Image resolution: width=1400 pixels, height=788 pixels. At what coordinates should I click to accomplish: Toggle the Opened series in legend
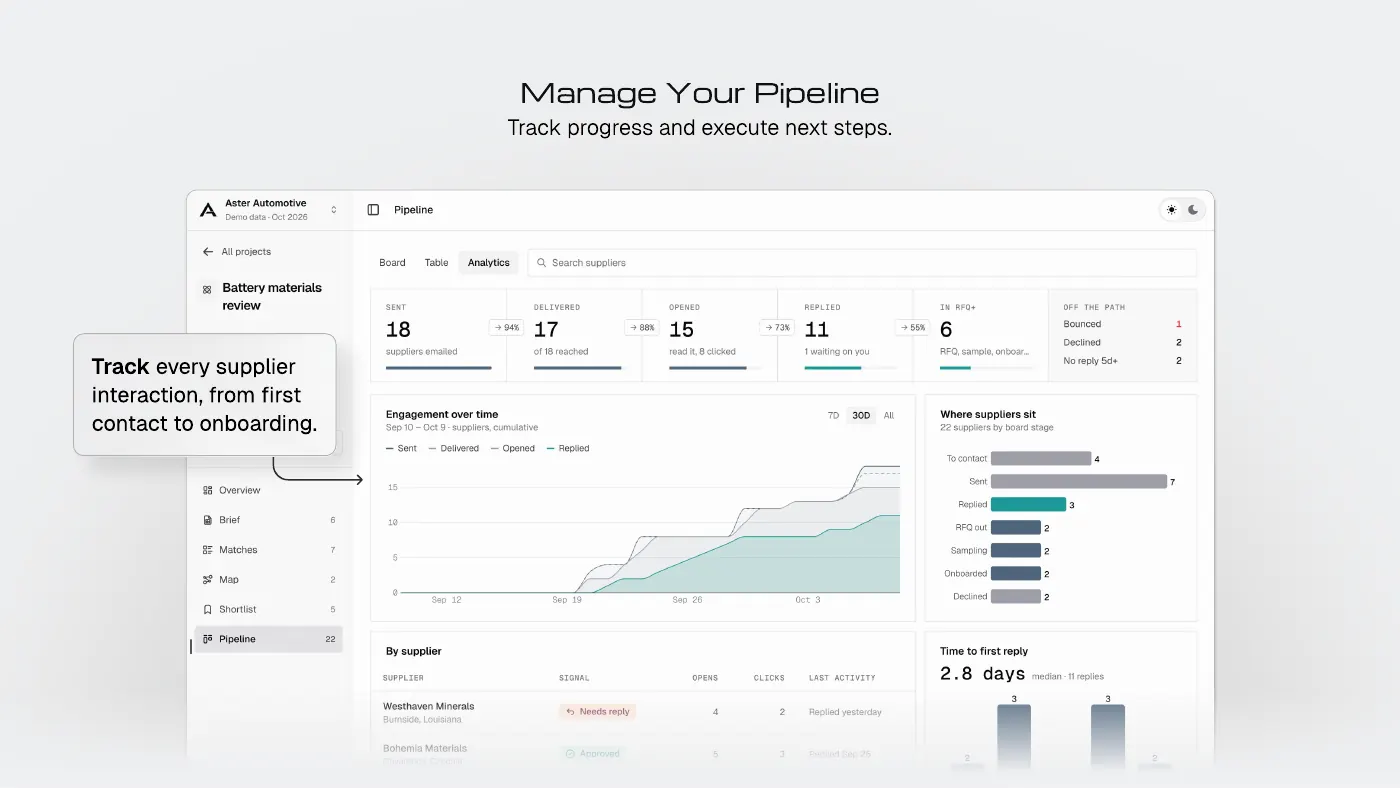[513, 448]
